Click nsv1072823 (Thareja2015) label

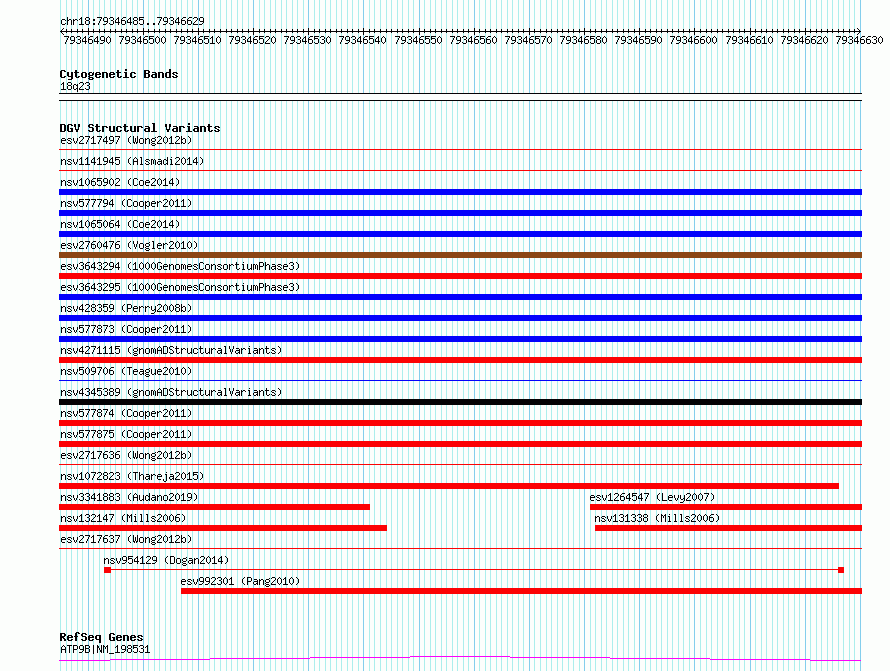[x=132, y=476]
